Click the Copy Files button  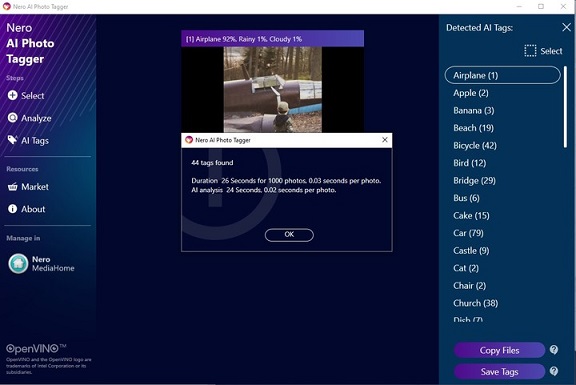click(499, 350)
